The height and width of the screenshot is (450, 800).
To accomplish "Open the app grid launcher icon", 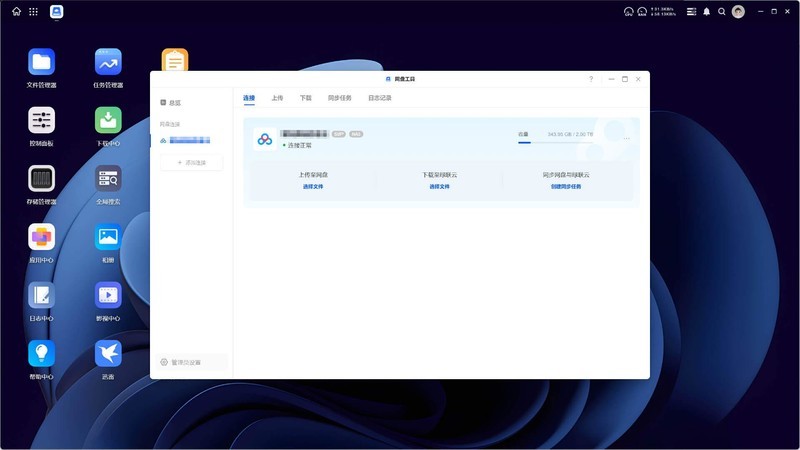I will [x=33, y=11].
